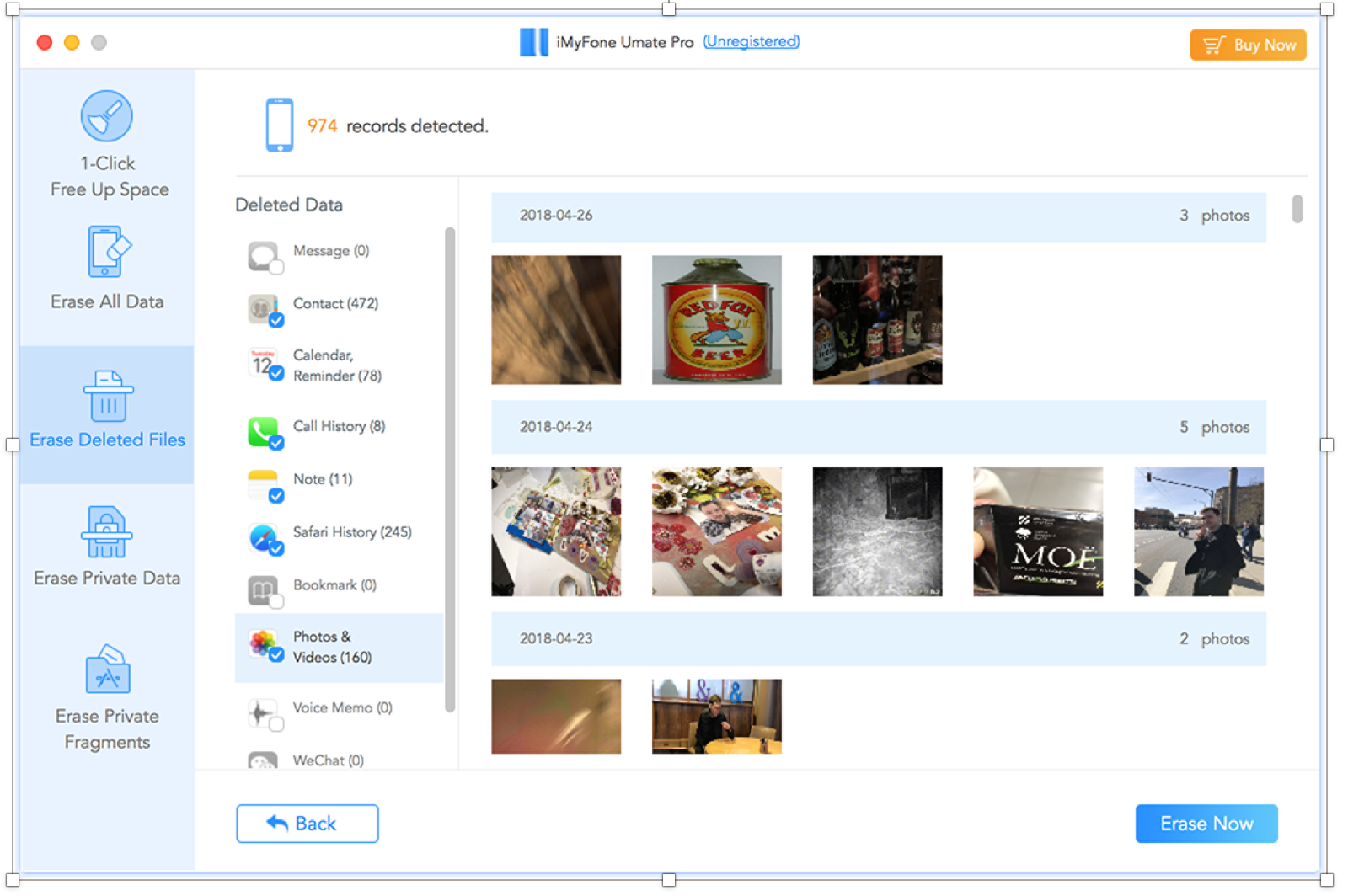Click the 2018-04-26 date header
This screenshot has width=1348, height=896.
click(x=879, y=216)
